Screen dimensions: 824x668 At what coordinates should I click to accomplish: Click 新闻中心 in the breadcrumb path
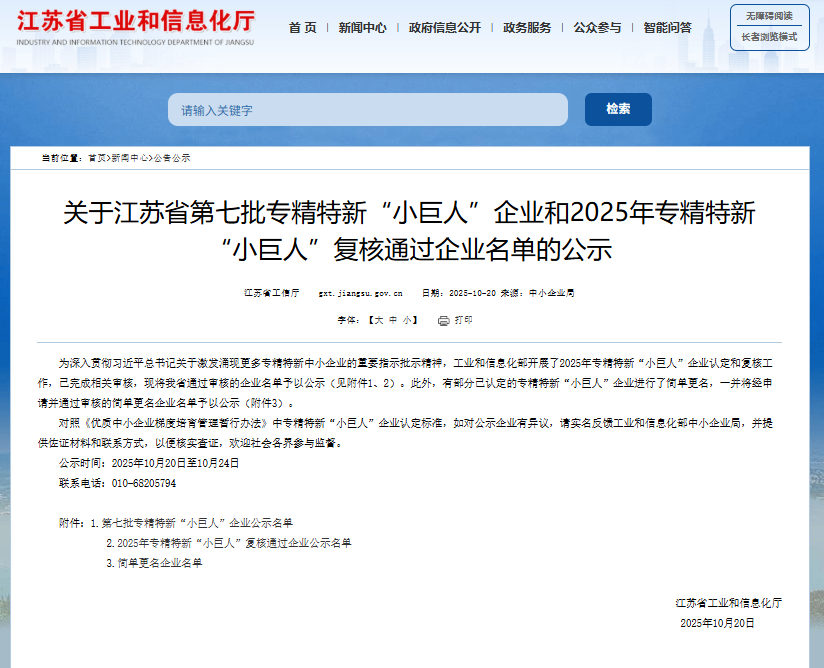(130, 158)
